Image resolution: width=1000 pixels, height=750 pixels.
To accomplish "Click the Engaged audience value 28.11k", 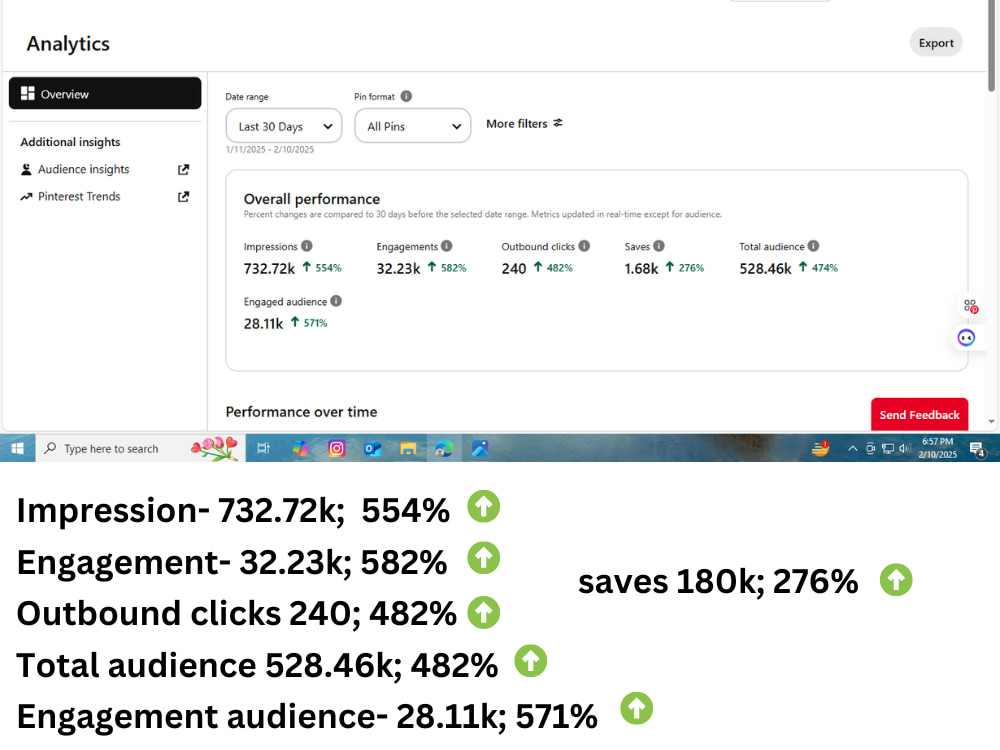I will point(263,324).
